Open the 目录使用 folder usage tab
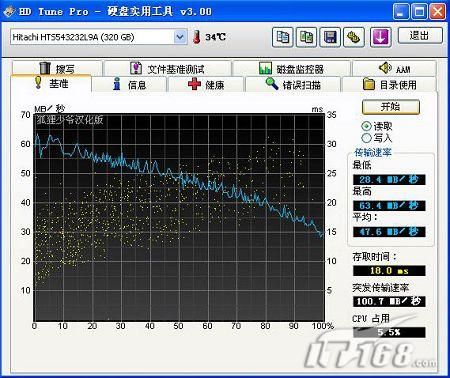Viewport: 450px width, 378px height. [x=389, y=85]
